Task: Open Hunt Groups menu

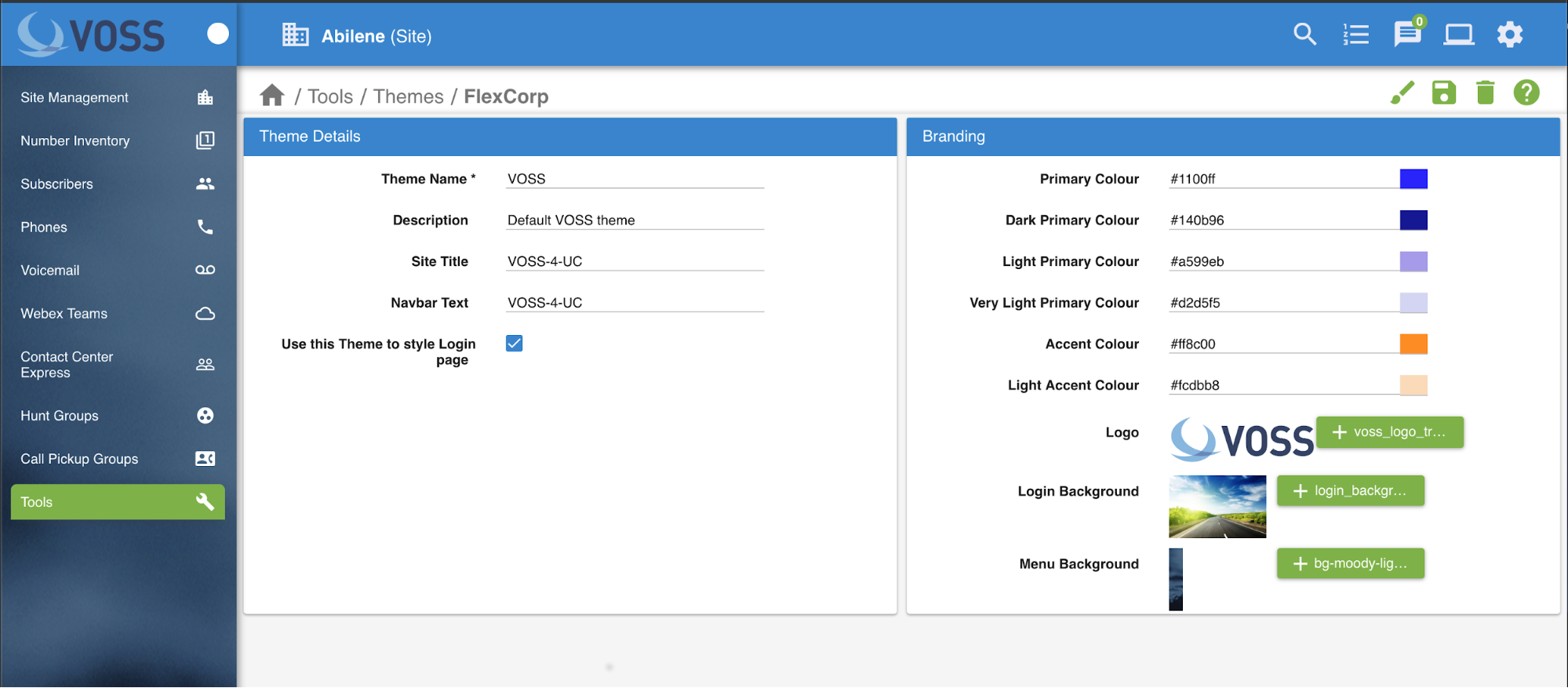Action: pos(118,415)
